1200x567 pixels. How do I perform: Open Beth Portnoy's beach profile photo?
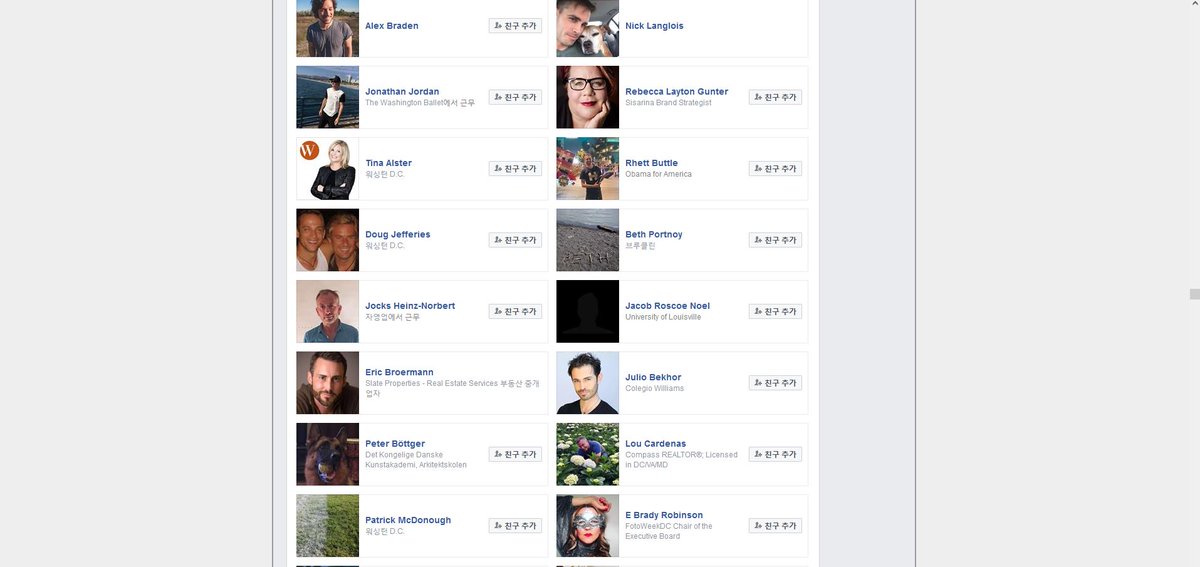[x=588, y=240]
